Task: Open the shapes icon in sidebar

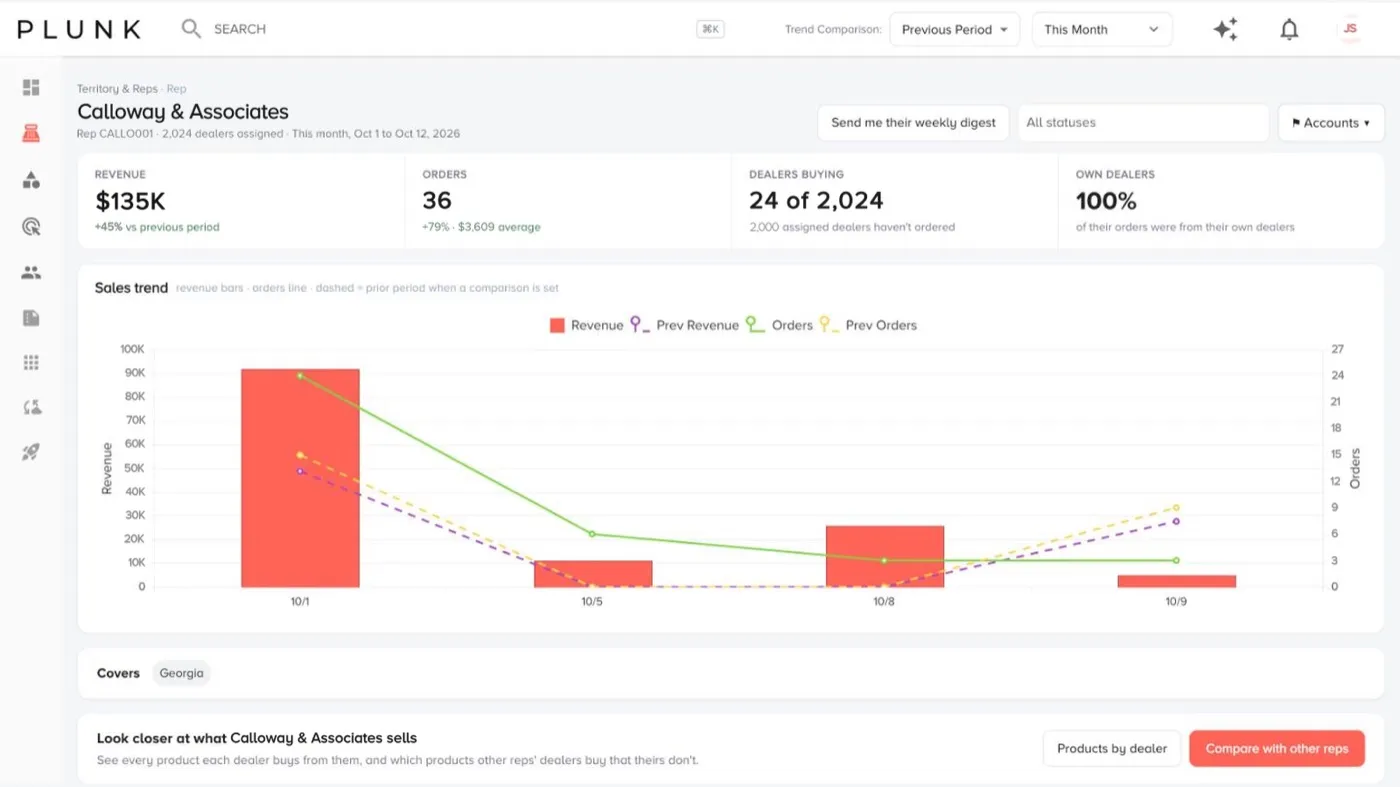Action: pos(31,180)
